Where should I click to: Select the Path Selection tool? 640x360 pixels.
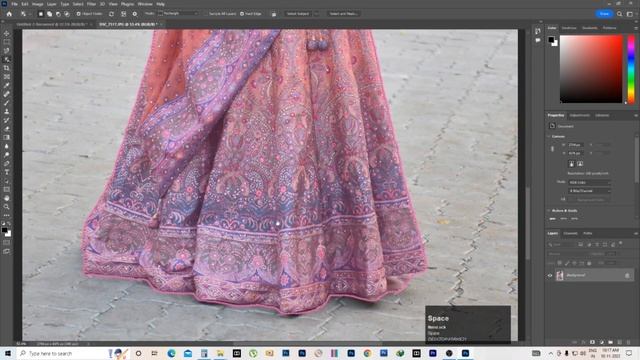(7, 181)
